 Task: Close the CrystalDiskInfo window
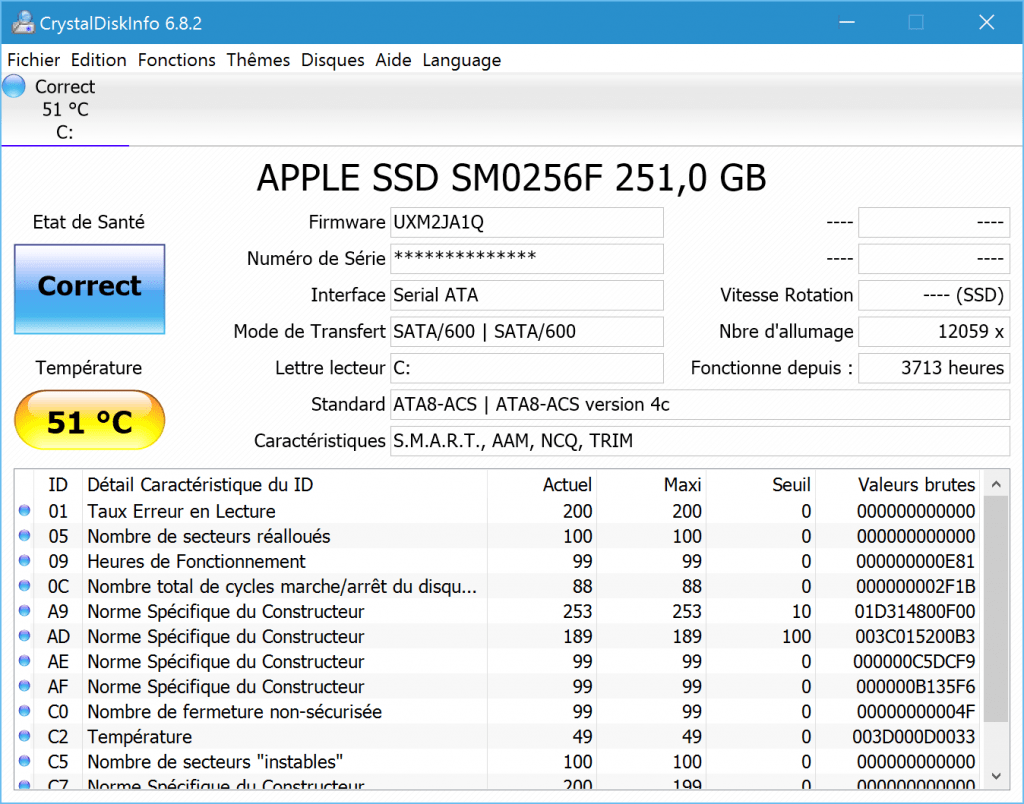point(986,22)
